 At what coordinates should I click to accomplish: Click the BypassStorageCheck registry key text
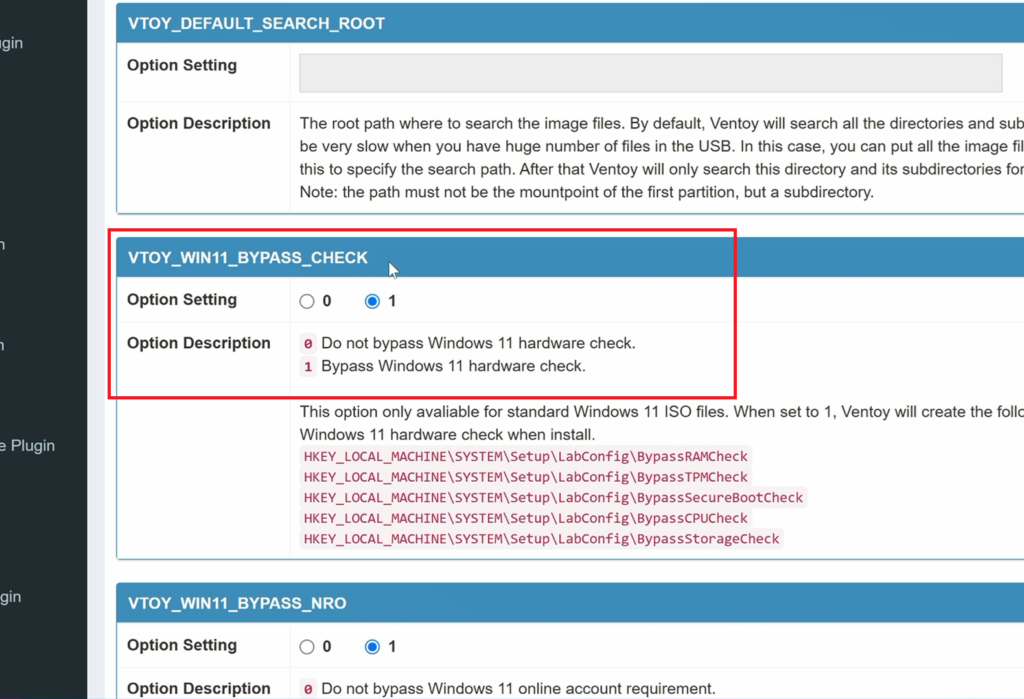(x=541, y=539)
